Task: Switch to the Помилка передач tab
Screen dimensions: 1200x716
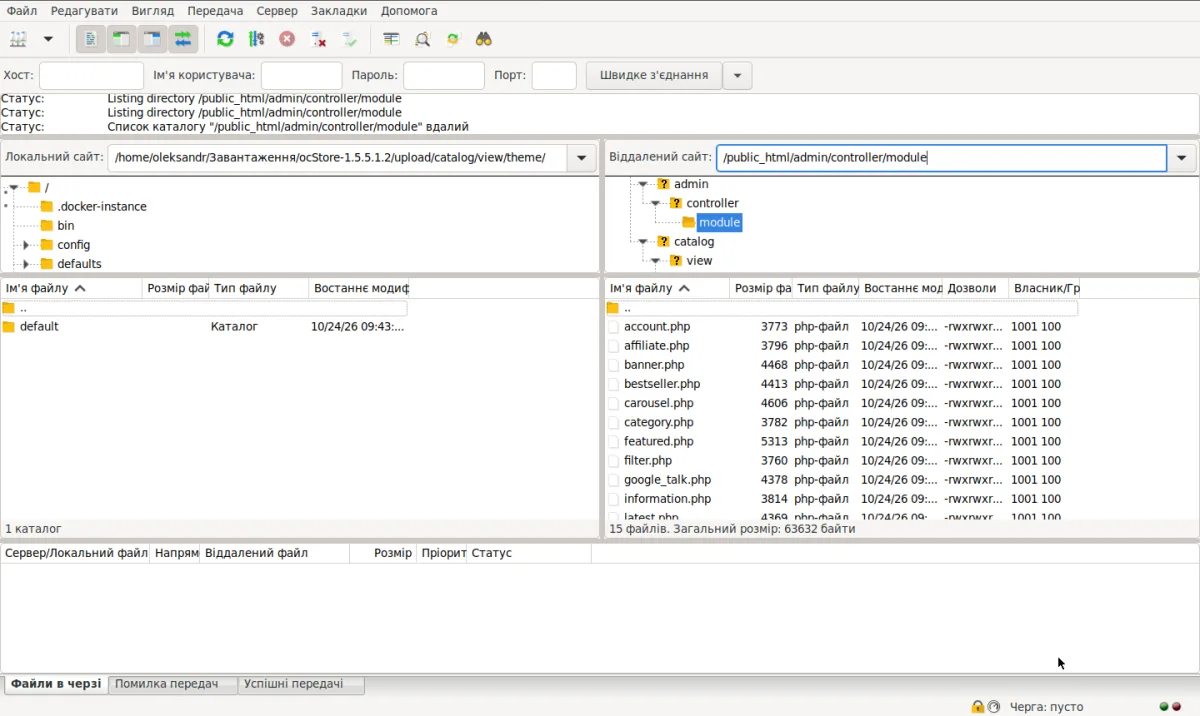Action: 172,684
